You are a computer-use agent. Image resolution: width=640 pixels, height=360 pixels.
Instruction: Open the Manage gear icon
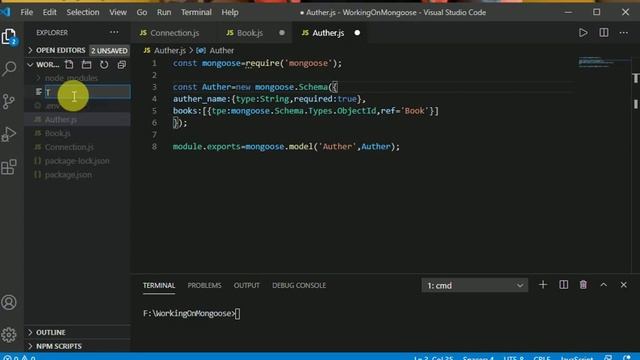pos(9,335)
